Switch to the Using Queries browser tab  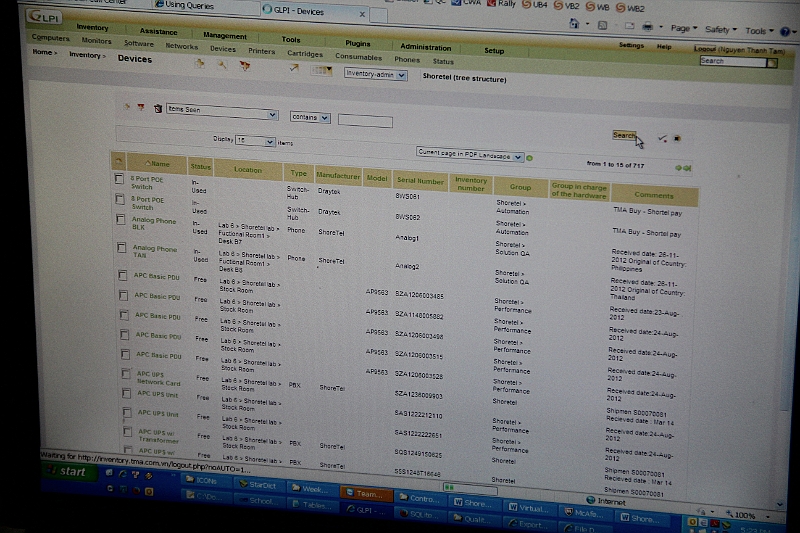[190, 6]
